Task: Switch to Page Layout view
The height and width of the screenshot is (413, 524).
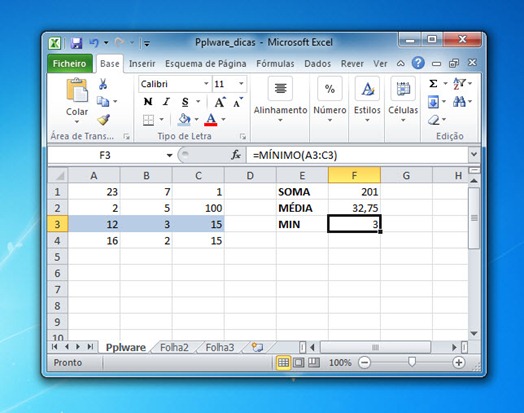Action: (x=298, y=362)
